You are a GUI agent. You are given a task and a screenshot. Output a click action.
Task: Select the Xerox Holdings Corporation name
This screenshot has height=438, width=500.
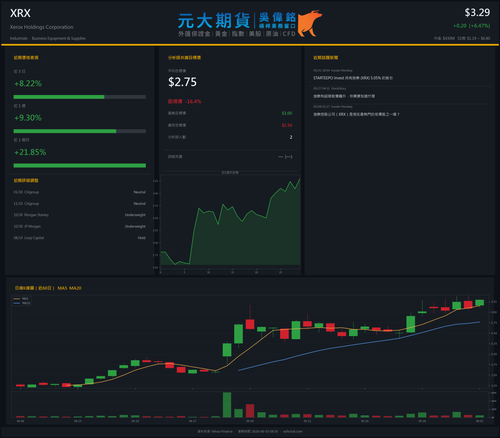pos(42,27)
